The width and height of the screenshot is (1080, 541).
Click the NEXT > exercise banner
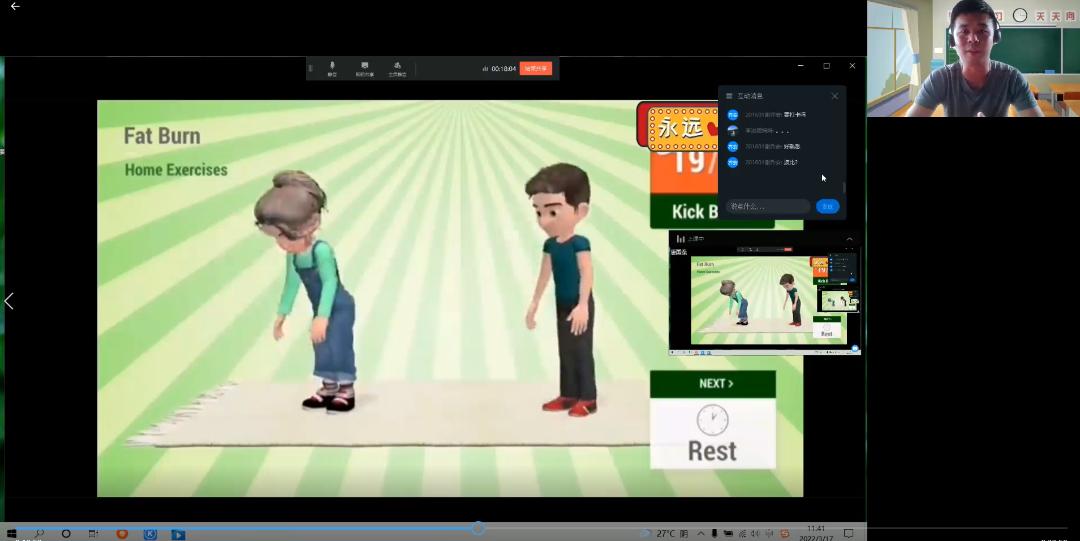tap(712, 384)
